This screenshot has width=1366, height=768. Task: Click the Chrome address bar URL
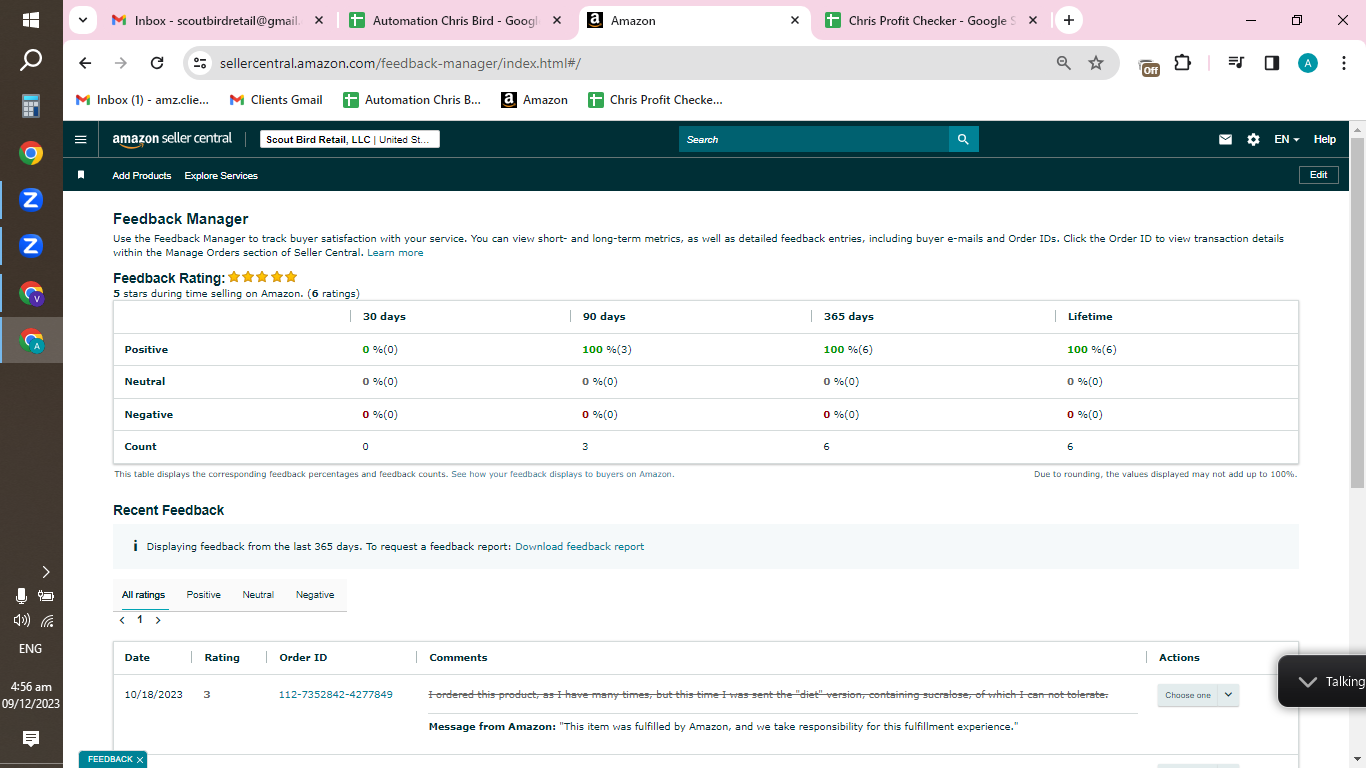400,63
